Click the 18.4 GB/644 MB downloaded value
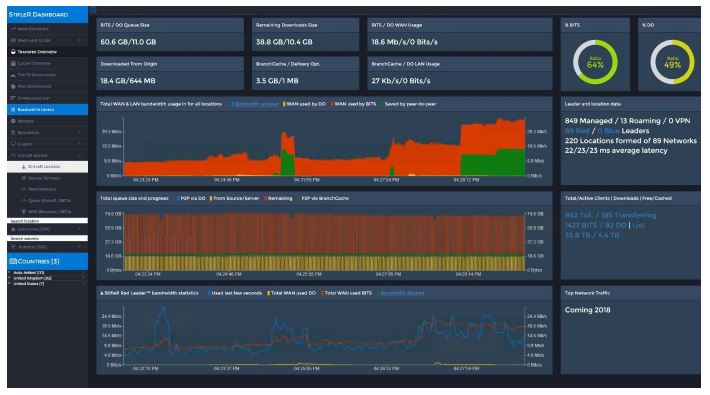710x395 pixels. [128, 81]
